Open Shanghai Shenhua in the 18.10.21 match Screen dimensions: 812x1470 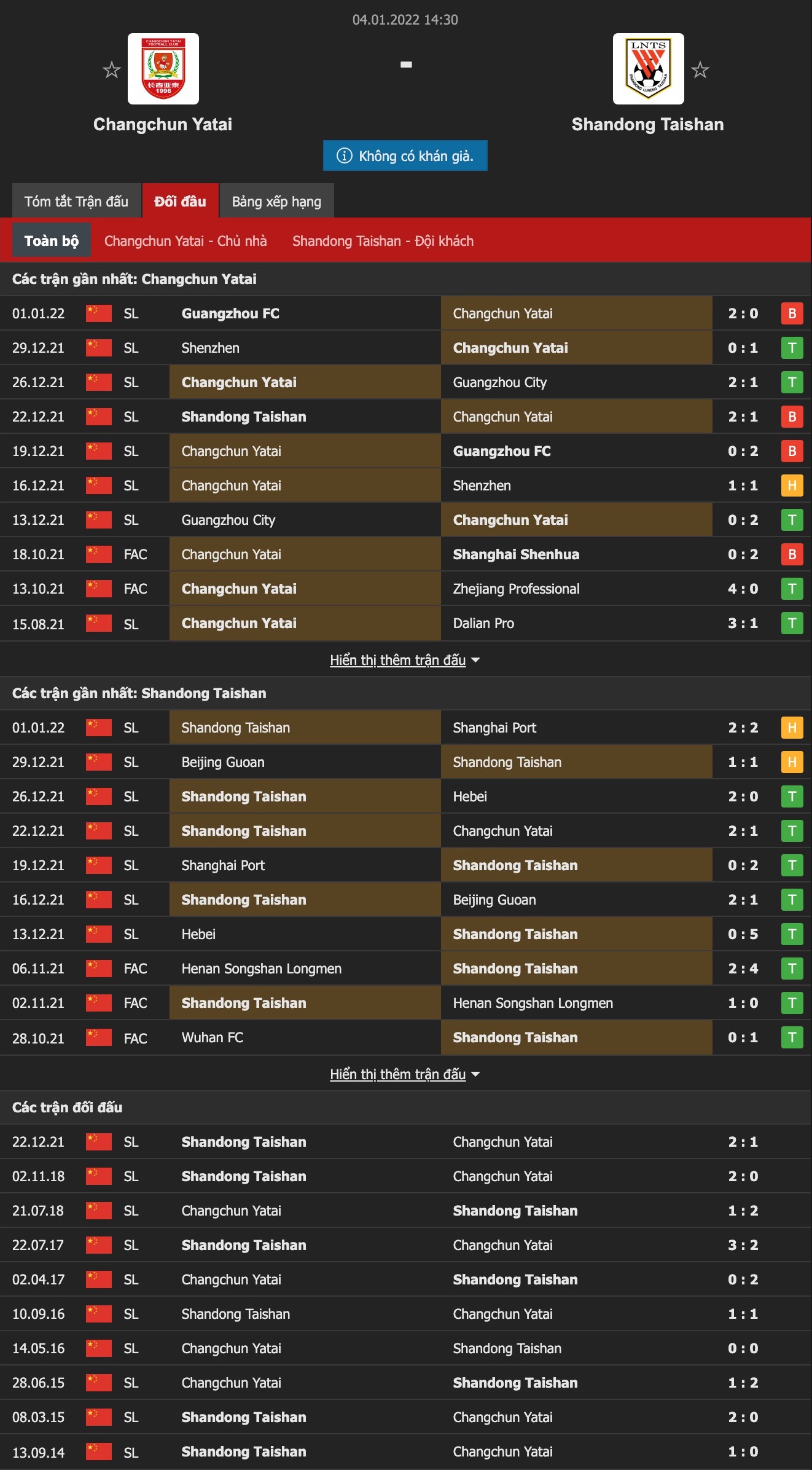pos(516,554)
